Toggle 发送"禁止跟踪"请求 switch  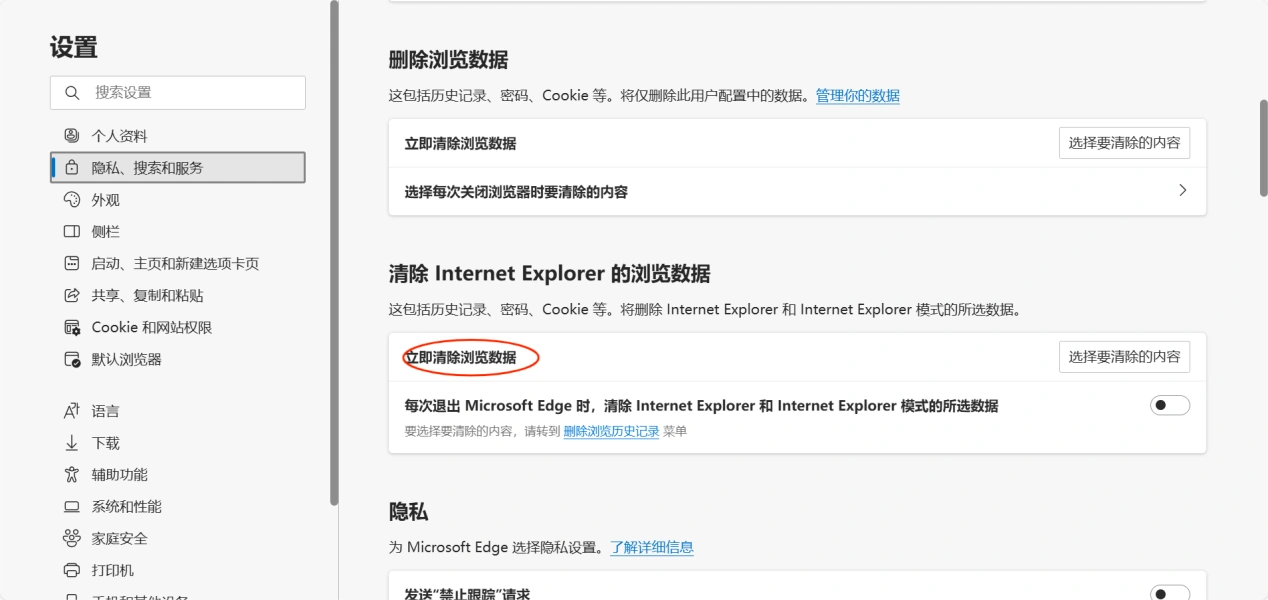click(x=1169, y=591)
